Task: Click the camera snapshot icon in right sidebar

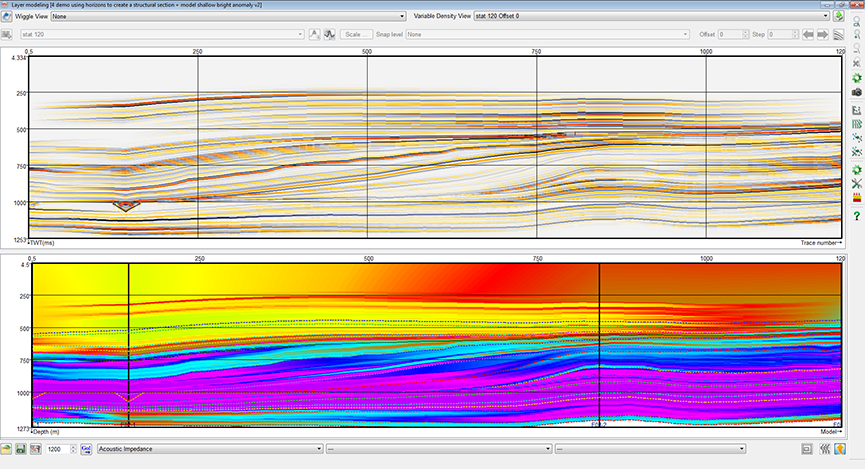Action: click(x=856, y=92)
